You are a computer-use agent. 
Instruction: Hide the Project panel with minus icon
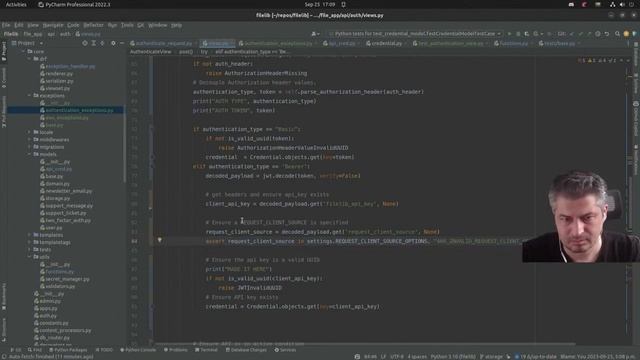[122, 43]
